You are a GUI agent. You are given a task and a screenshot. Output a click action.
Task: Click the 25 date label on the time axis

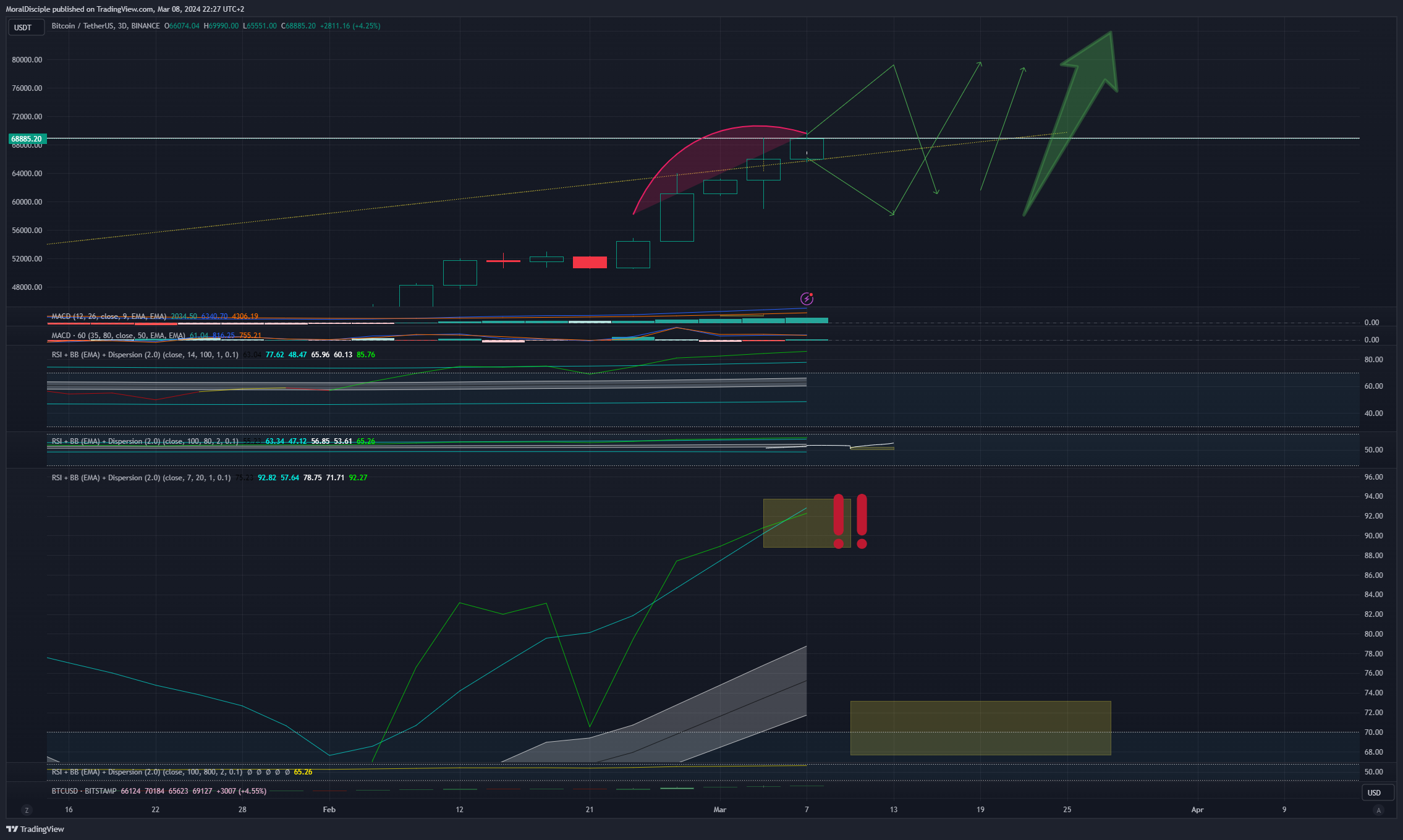point(1067,810)
